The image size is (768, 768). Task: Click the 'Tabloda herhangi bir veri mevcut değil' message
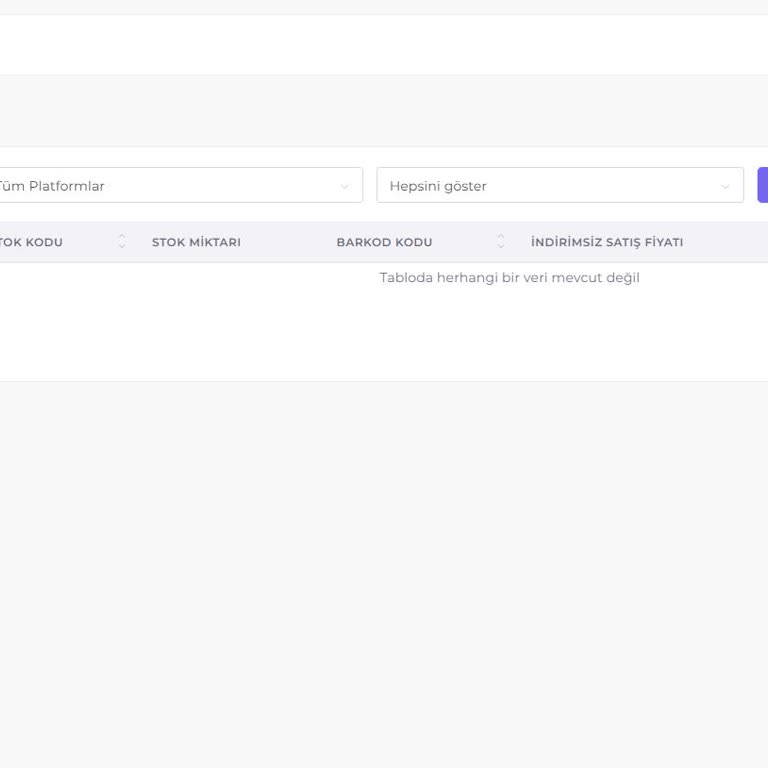click(x=509, y=278)
